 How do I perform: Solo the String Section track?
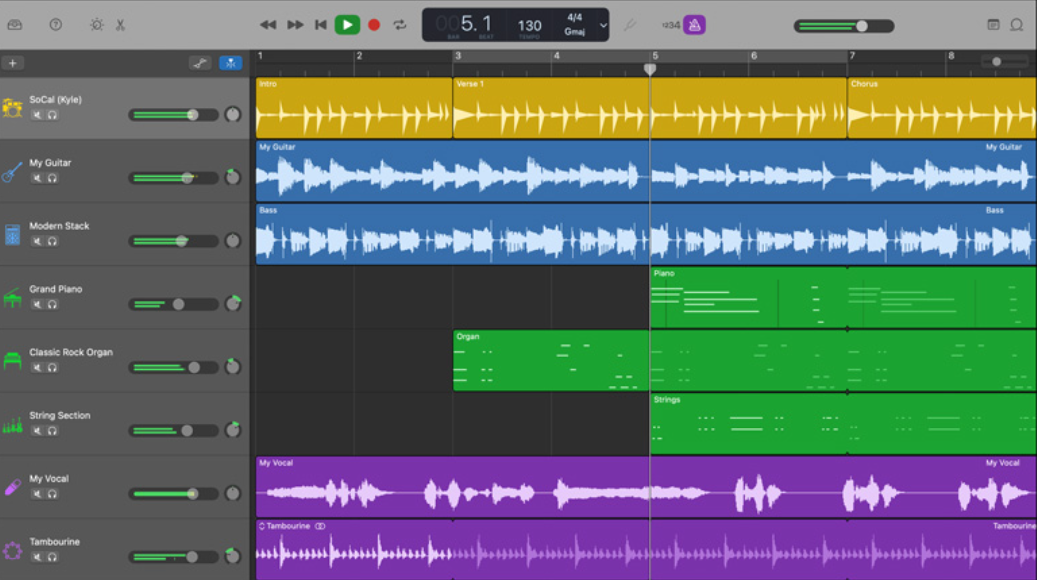pos(52,431)
